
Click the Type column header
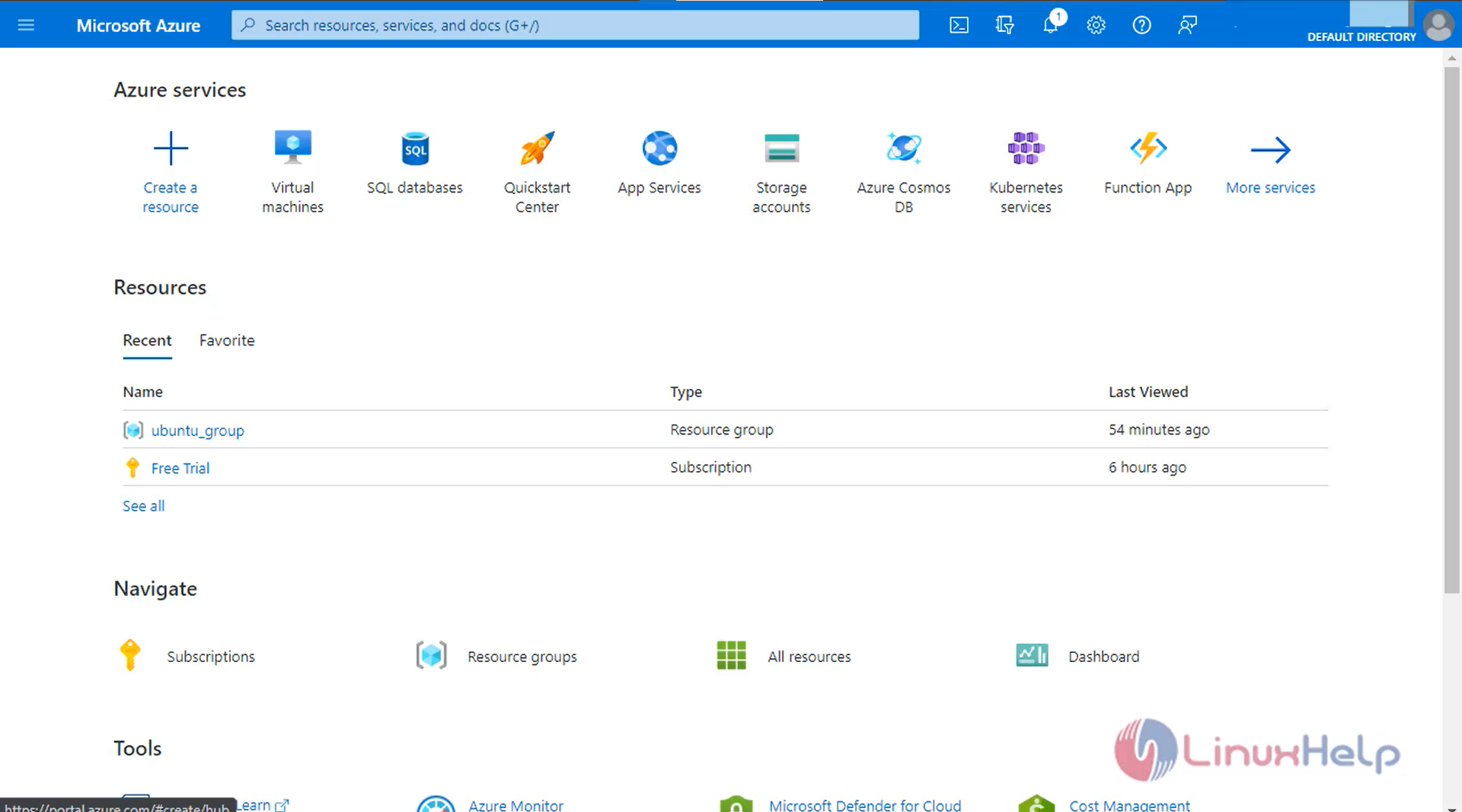[686, 392]
